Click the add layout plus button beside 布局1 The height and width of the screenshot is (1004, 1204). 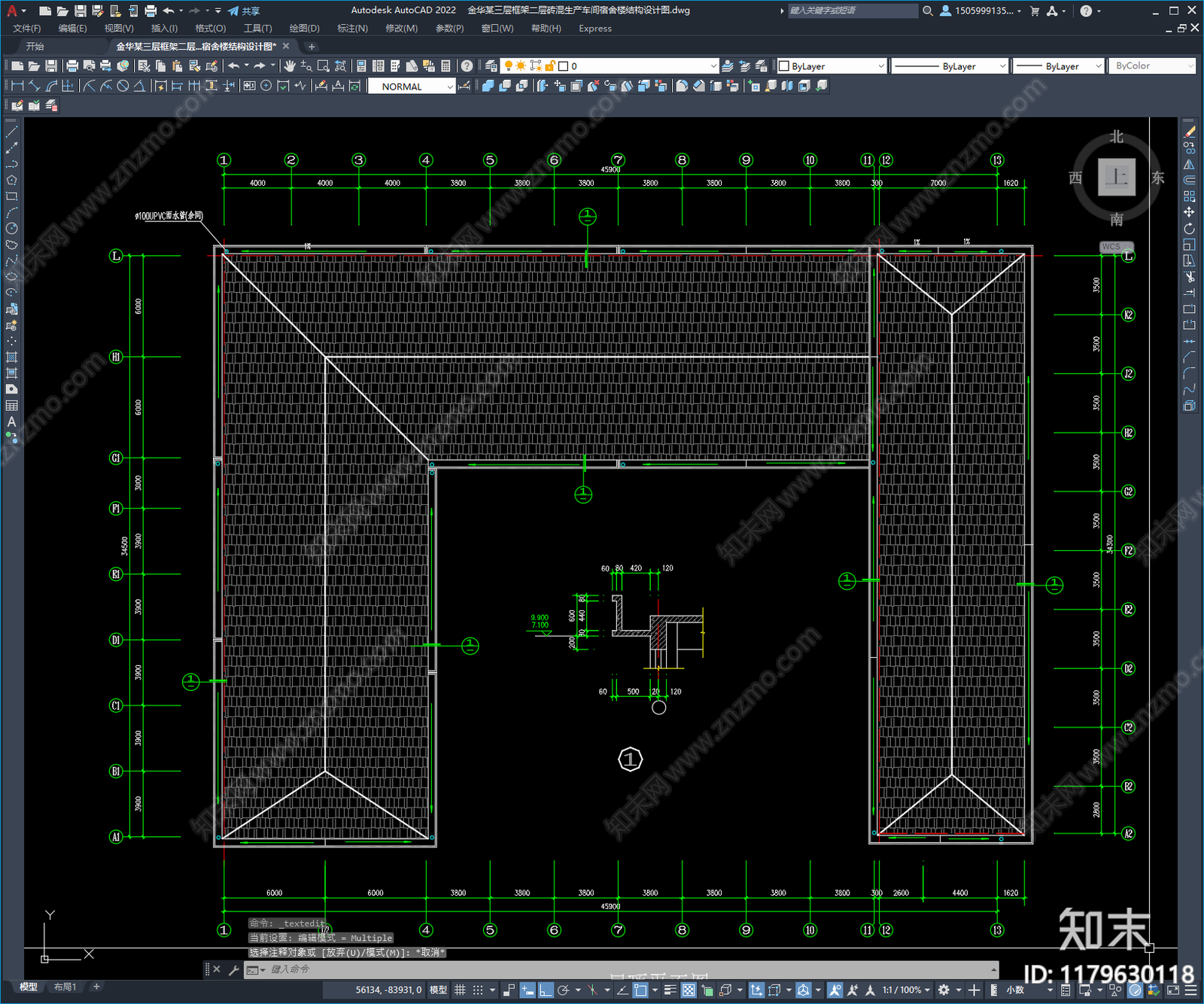(96, 987)
